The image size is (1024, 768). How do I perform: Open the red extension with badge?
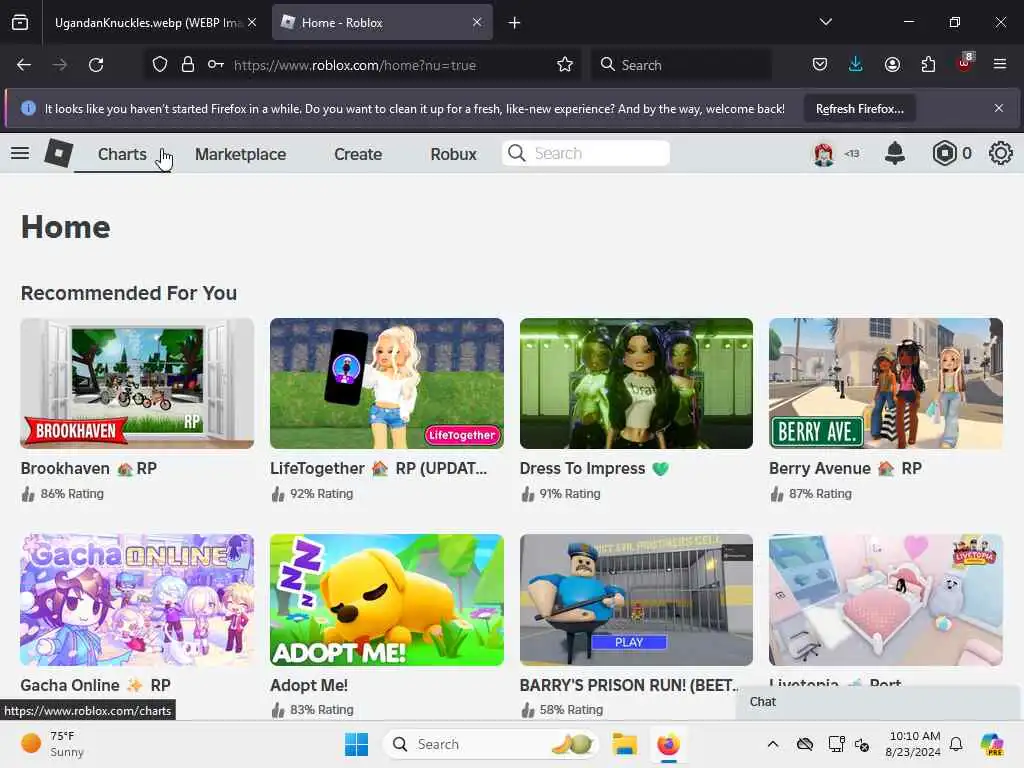[965, 63]
